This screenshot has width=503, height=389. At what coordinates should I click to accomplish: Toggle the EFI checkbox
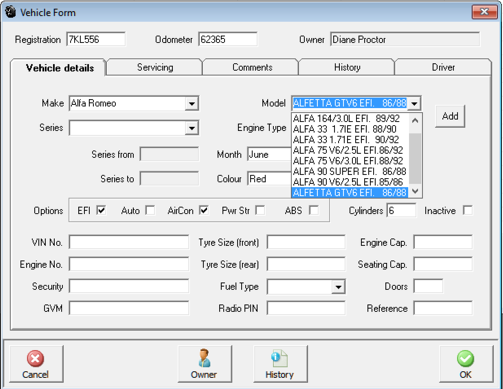tap(101, 210)
